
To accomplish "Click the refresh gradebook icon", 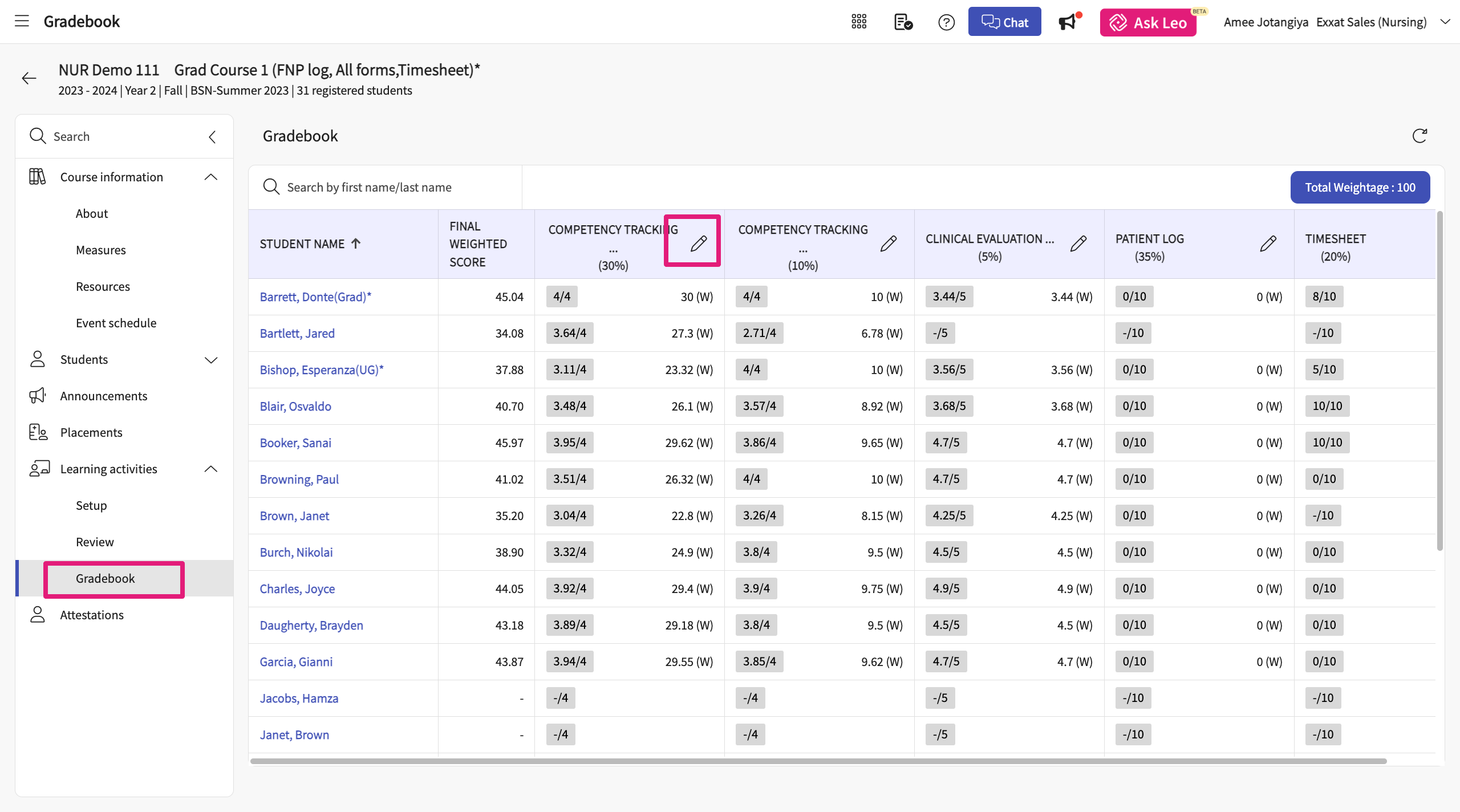I will click(1420, 136).
